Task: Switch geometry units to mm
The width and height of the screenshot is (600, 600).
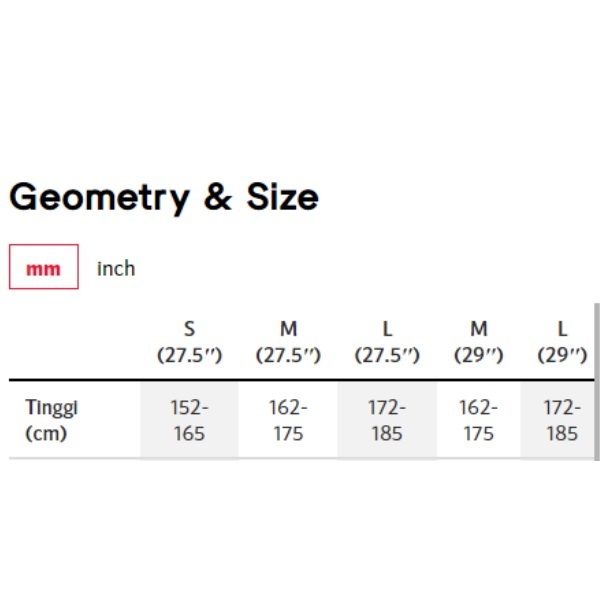Action: pyautogui.click(x=43, y=268)
